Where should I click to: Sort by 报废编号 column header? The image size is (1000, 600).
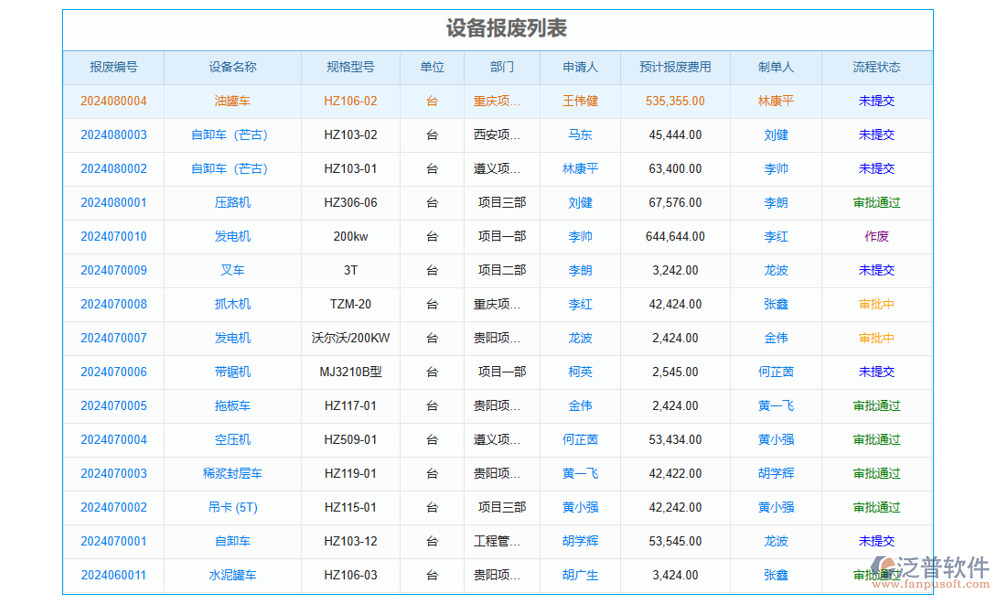pyautogui.click(x=112, y=67)
